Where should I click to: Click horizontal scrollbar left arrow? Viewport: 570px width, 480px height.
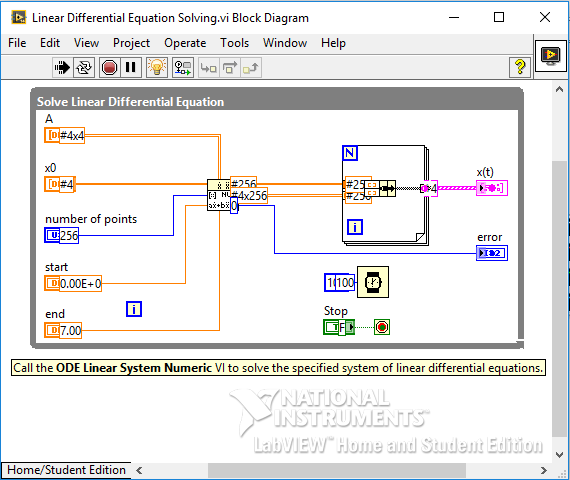(x=139, y=471)
